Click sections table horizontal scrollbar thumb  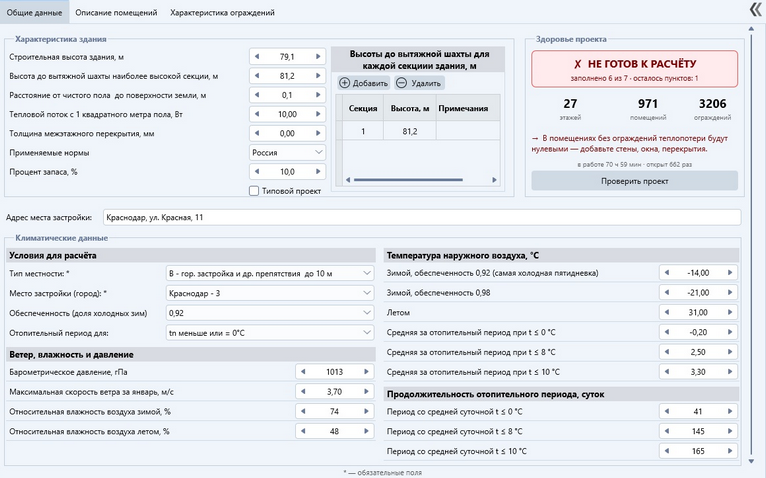pyautogui.click(x=408, y=180)
